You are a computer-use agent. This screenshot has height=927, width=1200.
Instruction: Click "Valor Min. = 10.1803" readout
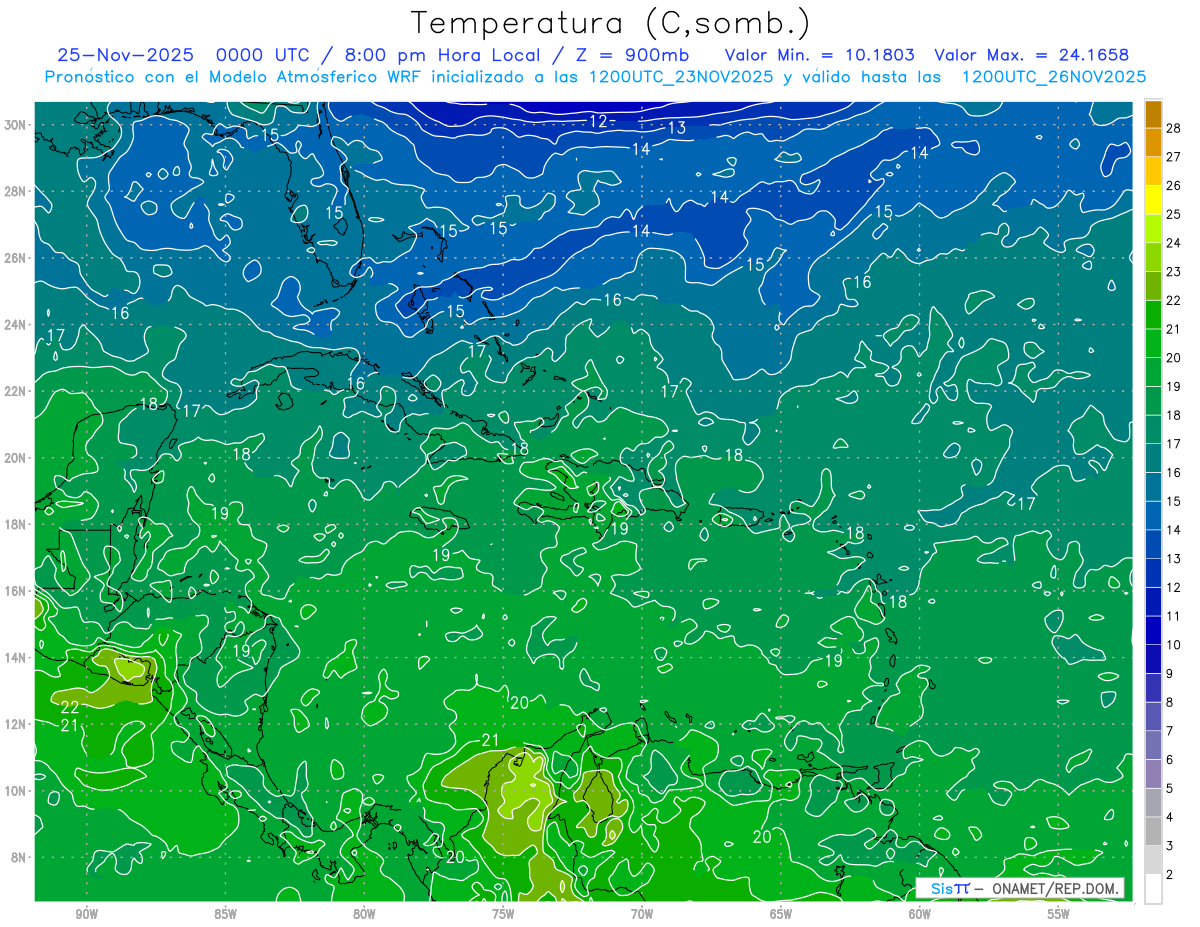coord(819,55)
